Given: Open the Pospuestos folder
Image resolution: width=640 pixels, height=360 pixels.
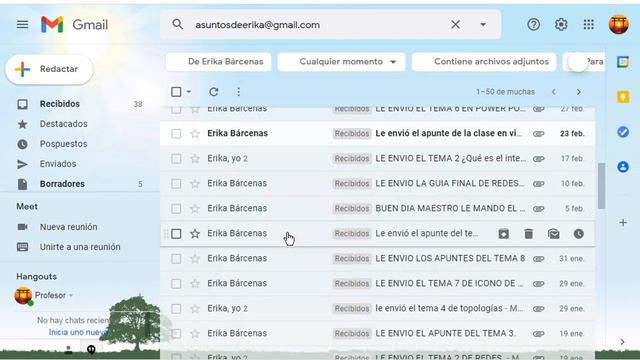Looking at the screenshot, I should 63,144.
